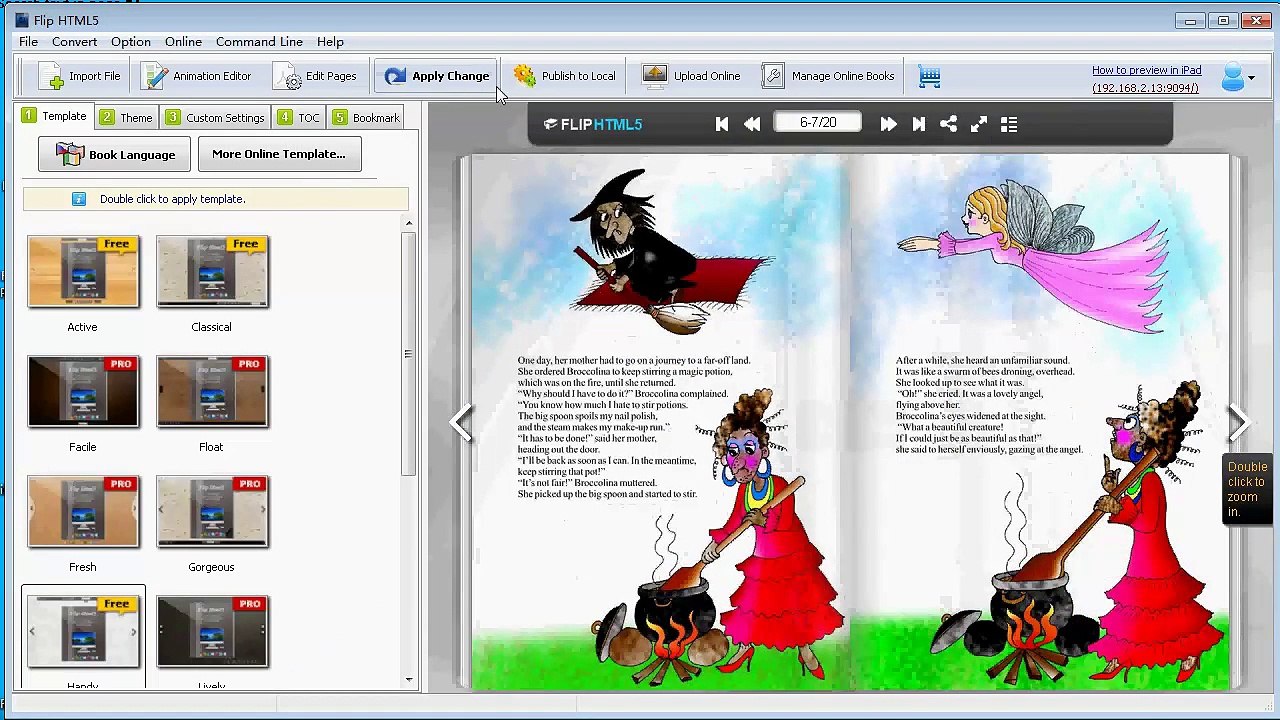Image resolution: width=1280 pixels, height=720 pixels.
Task: Click template list scroll down arrow
Action: (409, 680)
